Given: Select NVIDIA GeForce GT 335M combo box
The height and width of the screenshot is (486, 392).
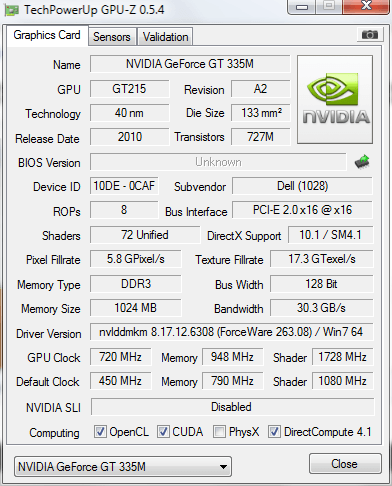Looking at the screenshot, I should (x=123, y=467).
